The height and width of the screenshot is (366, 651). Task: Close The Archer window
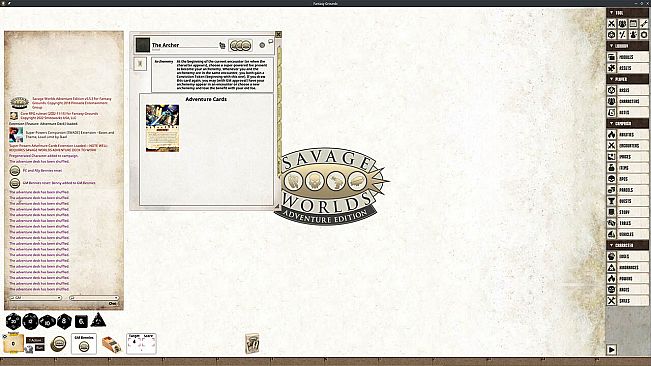click(278, 34)
